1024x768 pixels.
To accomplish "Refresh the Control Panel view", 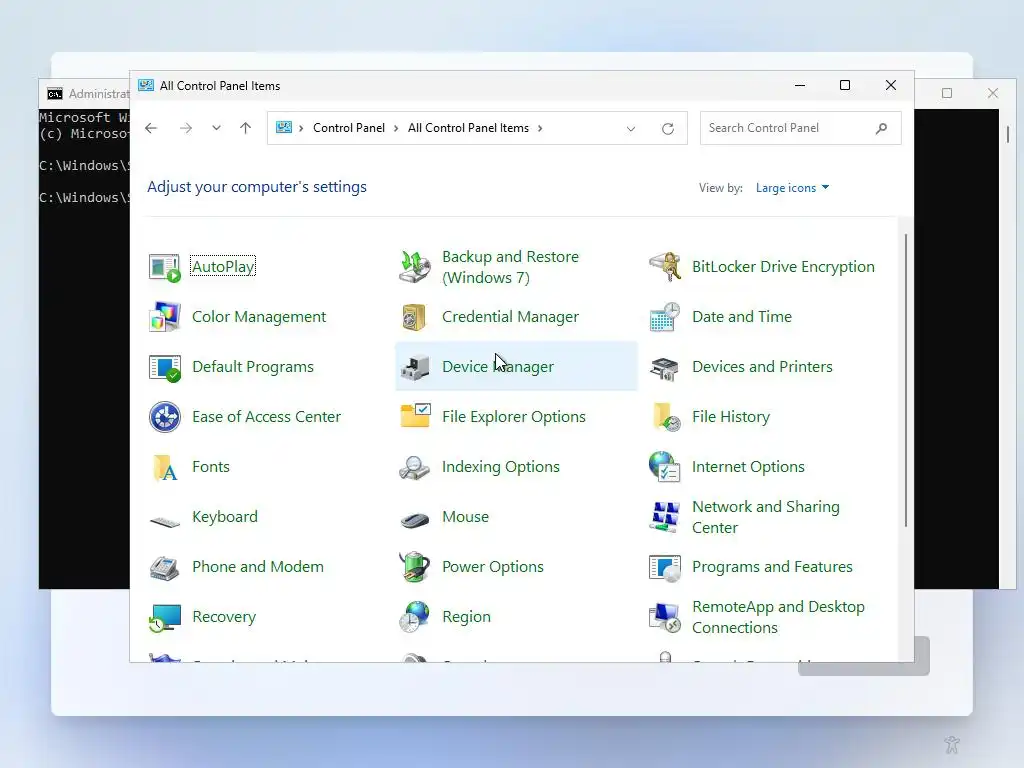I will pos(667,129).
